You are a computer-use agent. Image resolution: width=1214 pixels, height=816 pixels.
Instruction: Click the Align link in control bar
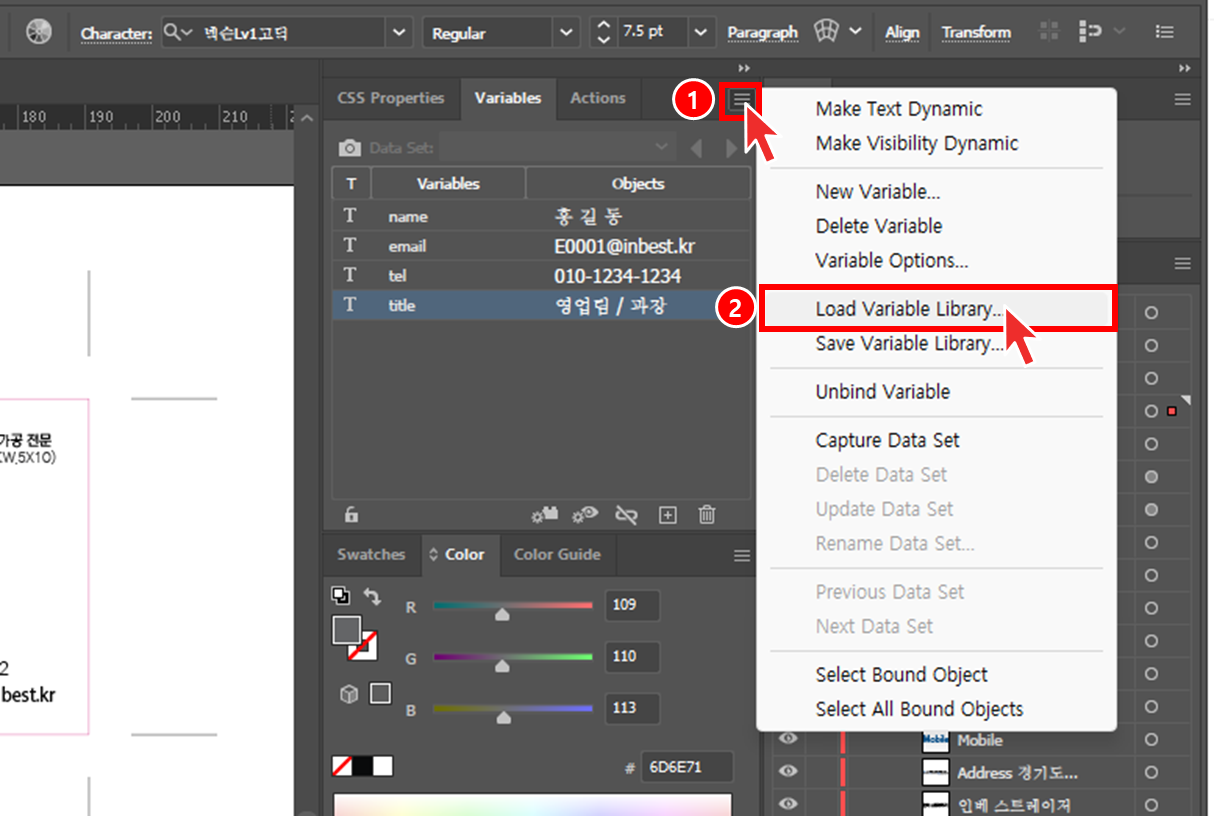pos(902,33)
